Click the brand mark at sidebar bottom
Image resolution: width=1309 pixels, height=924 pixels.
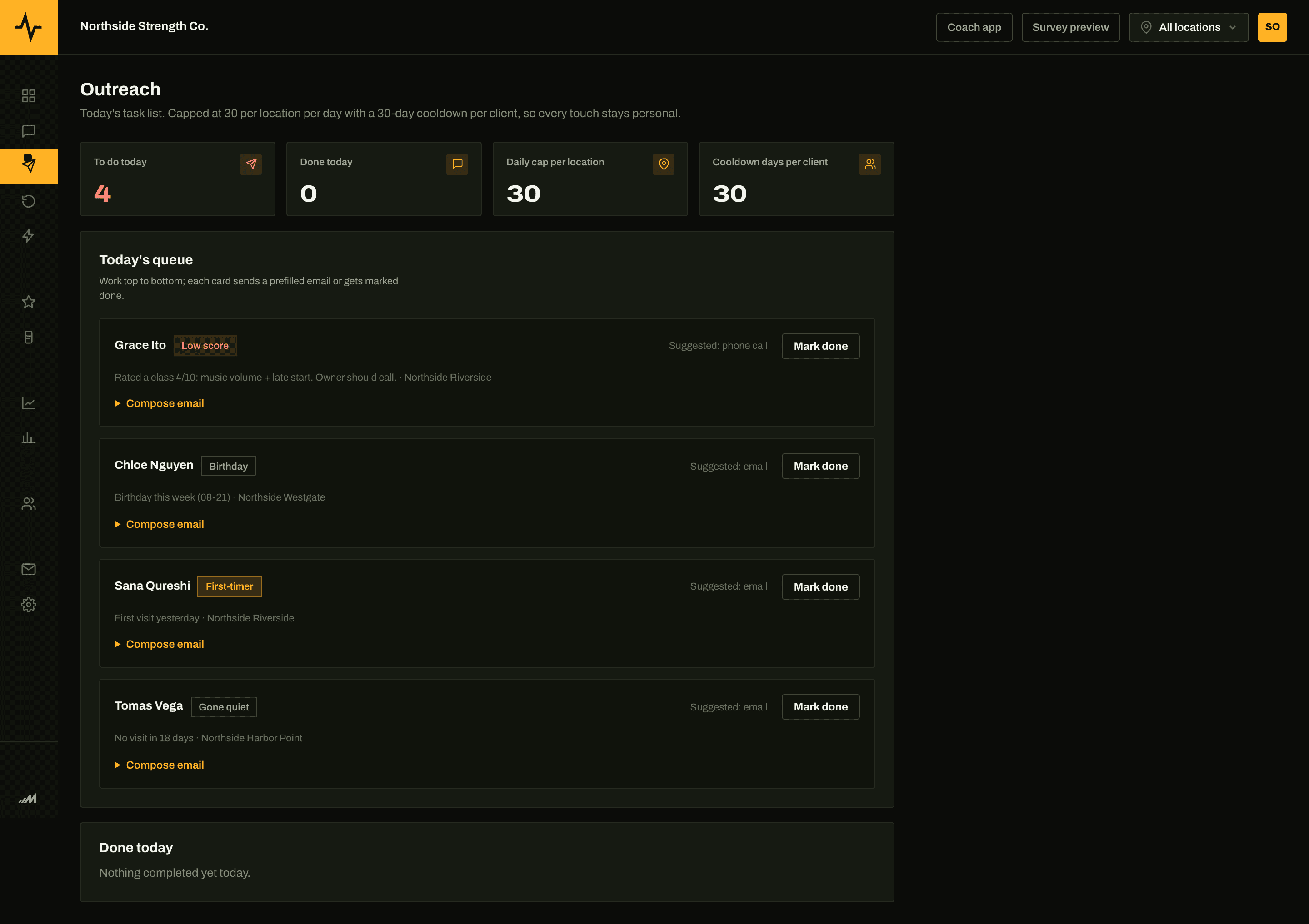28,798
